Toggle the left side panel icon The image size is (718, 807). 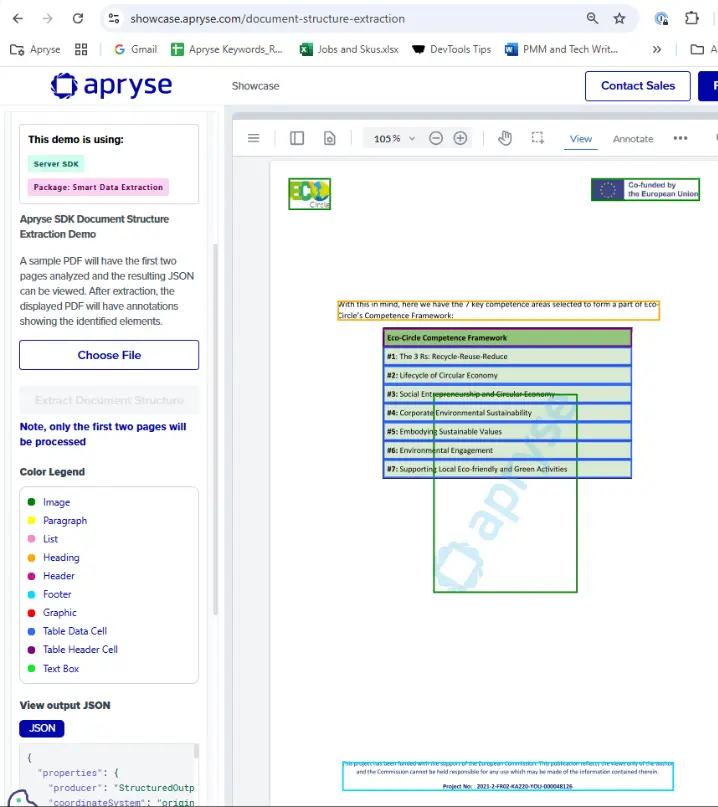point(297,138)
